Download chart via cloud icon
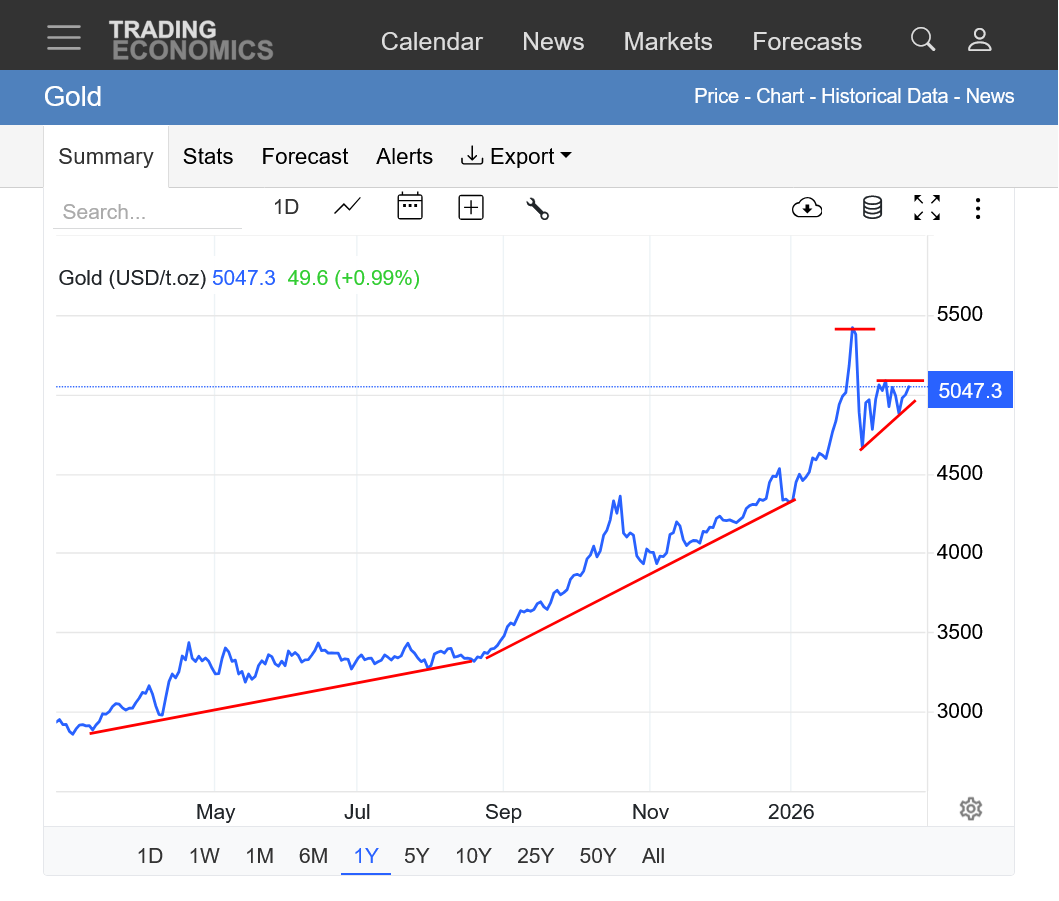 click(x=807, y=208)
